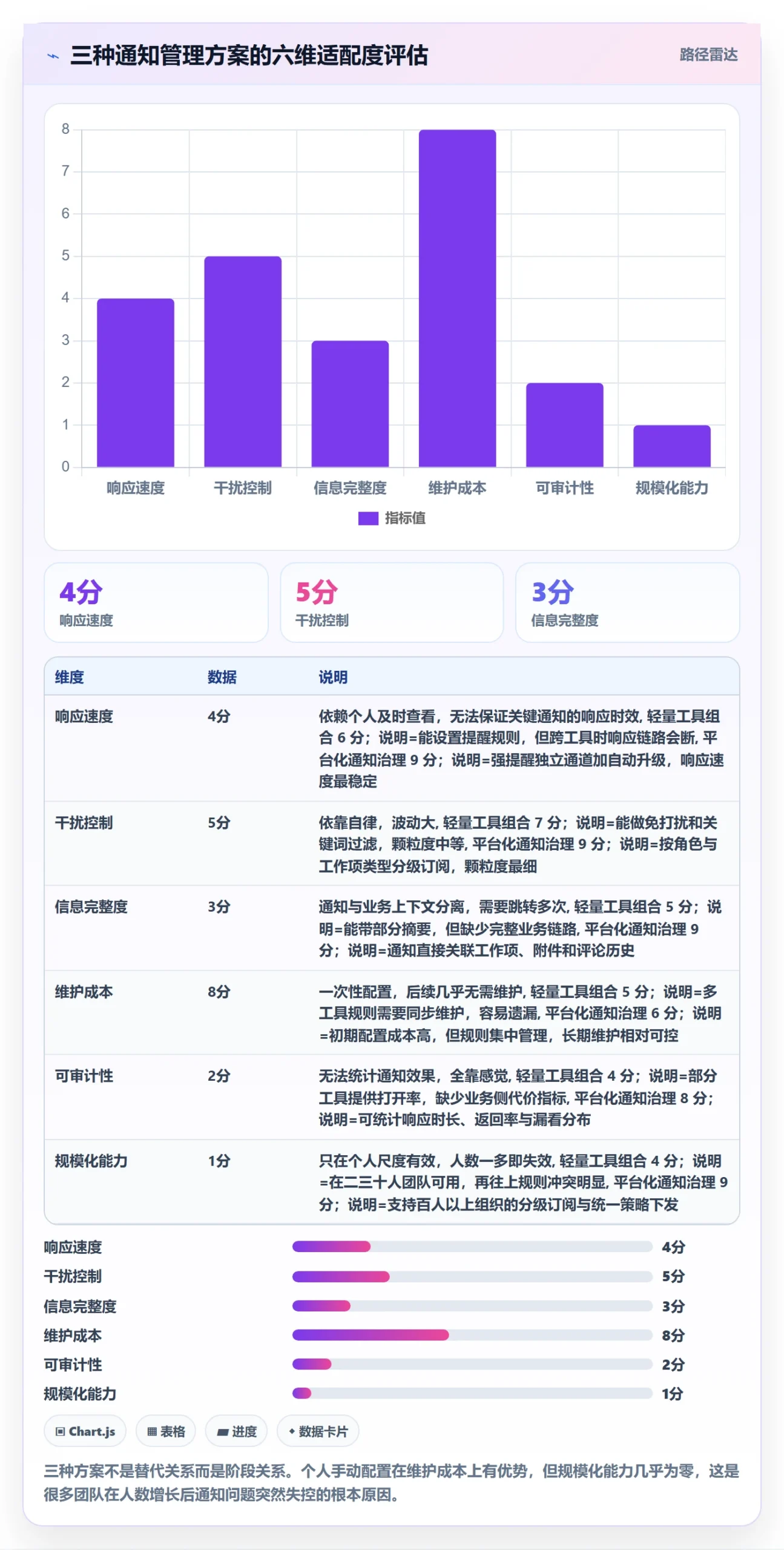Toggle the purple 指标值 legend swatch

coord(368,518)
